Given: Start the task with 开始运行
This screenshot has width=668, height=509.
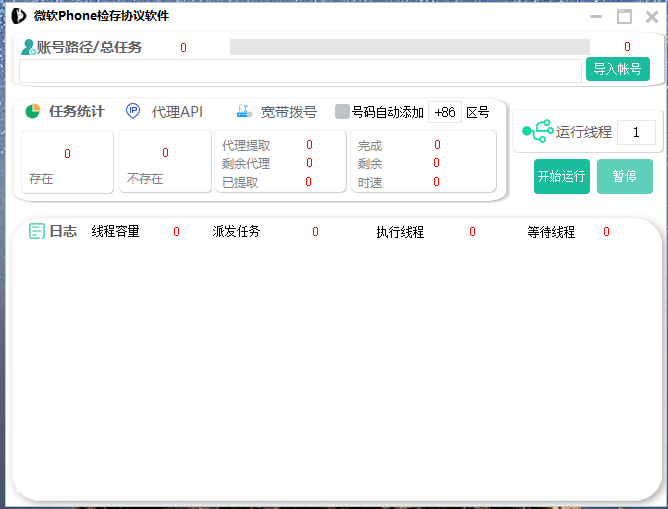Looking at the screenshot, I should point(561,176).
